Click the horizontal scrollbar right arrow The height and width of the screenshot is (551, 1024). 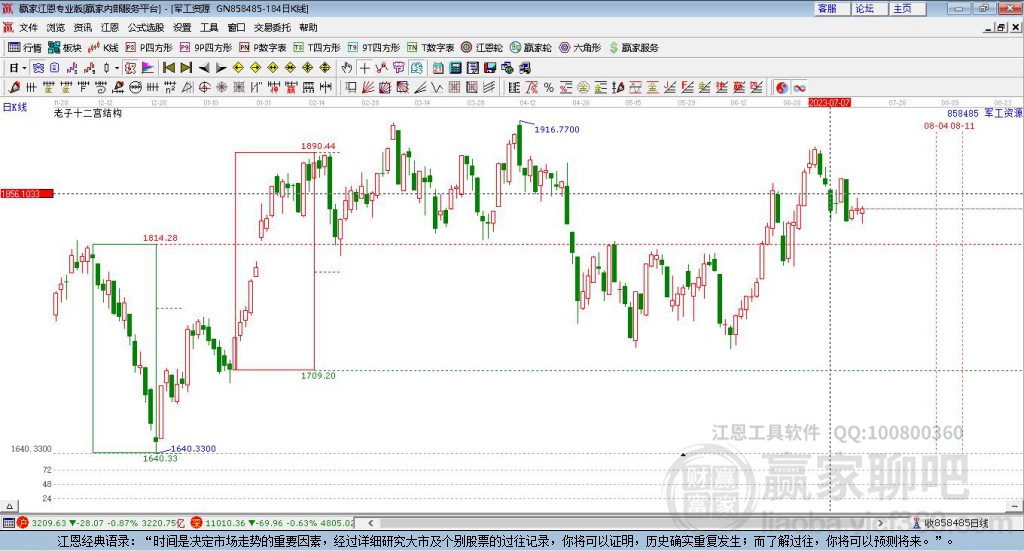click(x=881, y=523)
